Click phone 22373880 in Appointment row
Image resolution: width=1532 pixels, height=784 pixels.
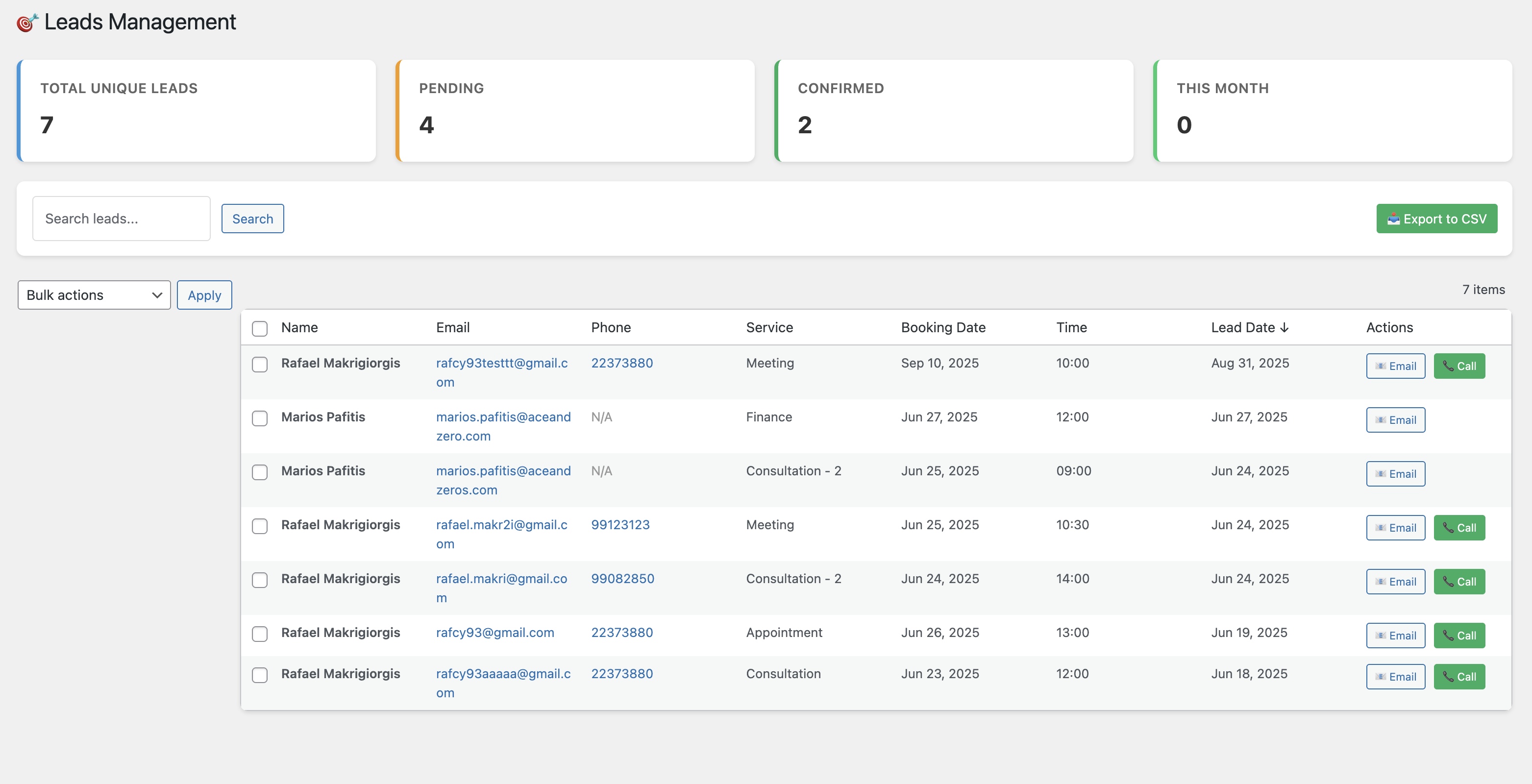click(621, 633)
